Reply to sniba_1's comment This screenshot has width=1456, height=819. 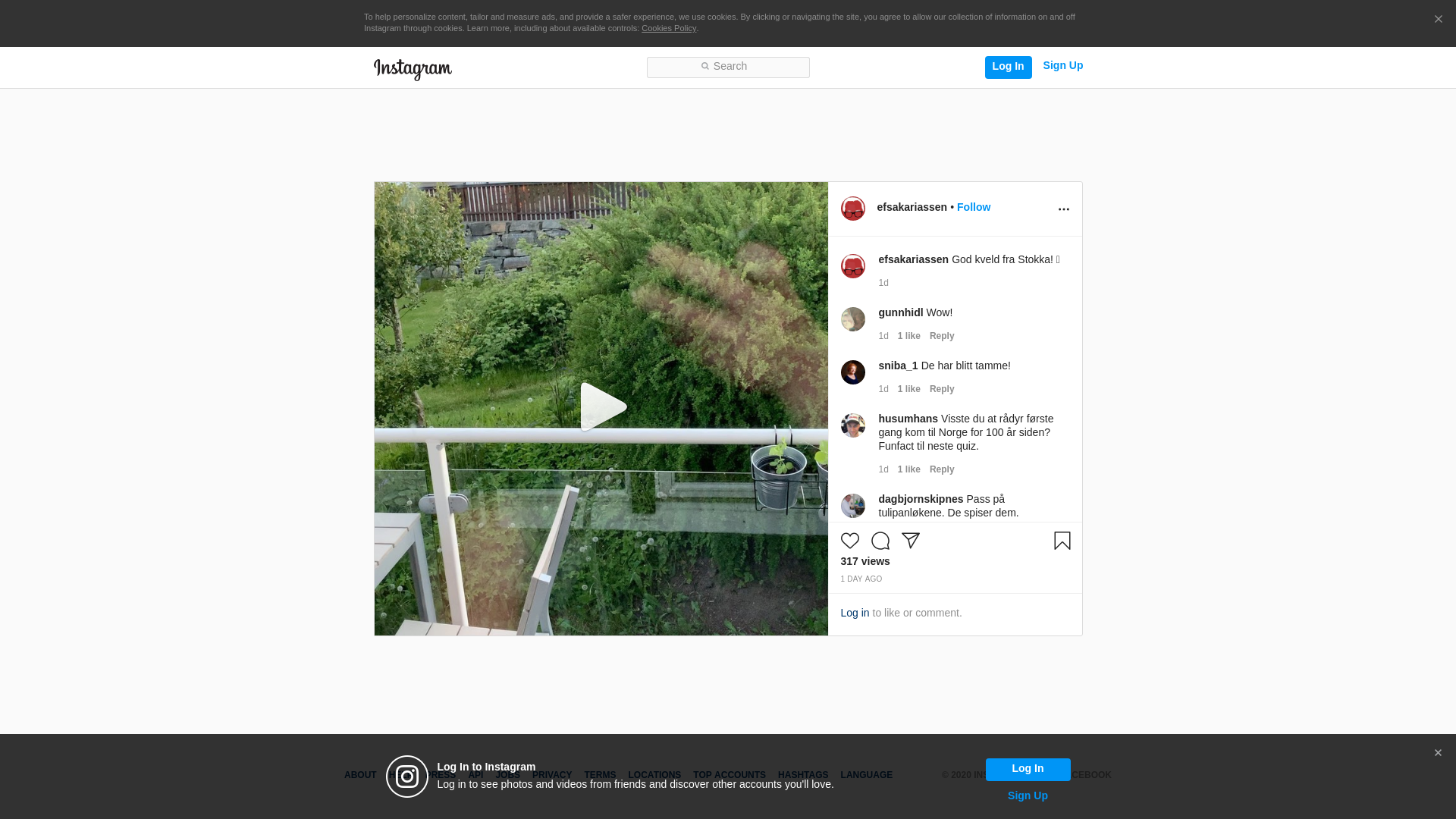coord(942,389)
